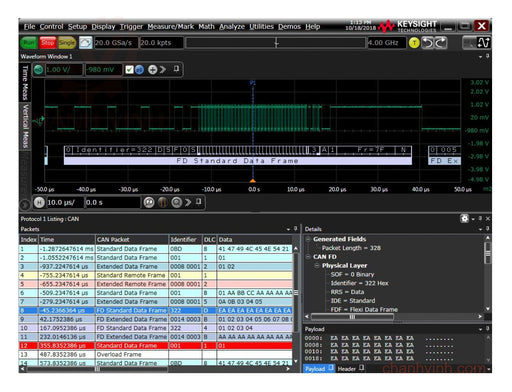Open the File menu
The width and height of the screenshot is (512, 392).
[29, 27]
